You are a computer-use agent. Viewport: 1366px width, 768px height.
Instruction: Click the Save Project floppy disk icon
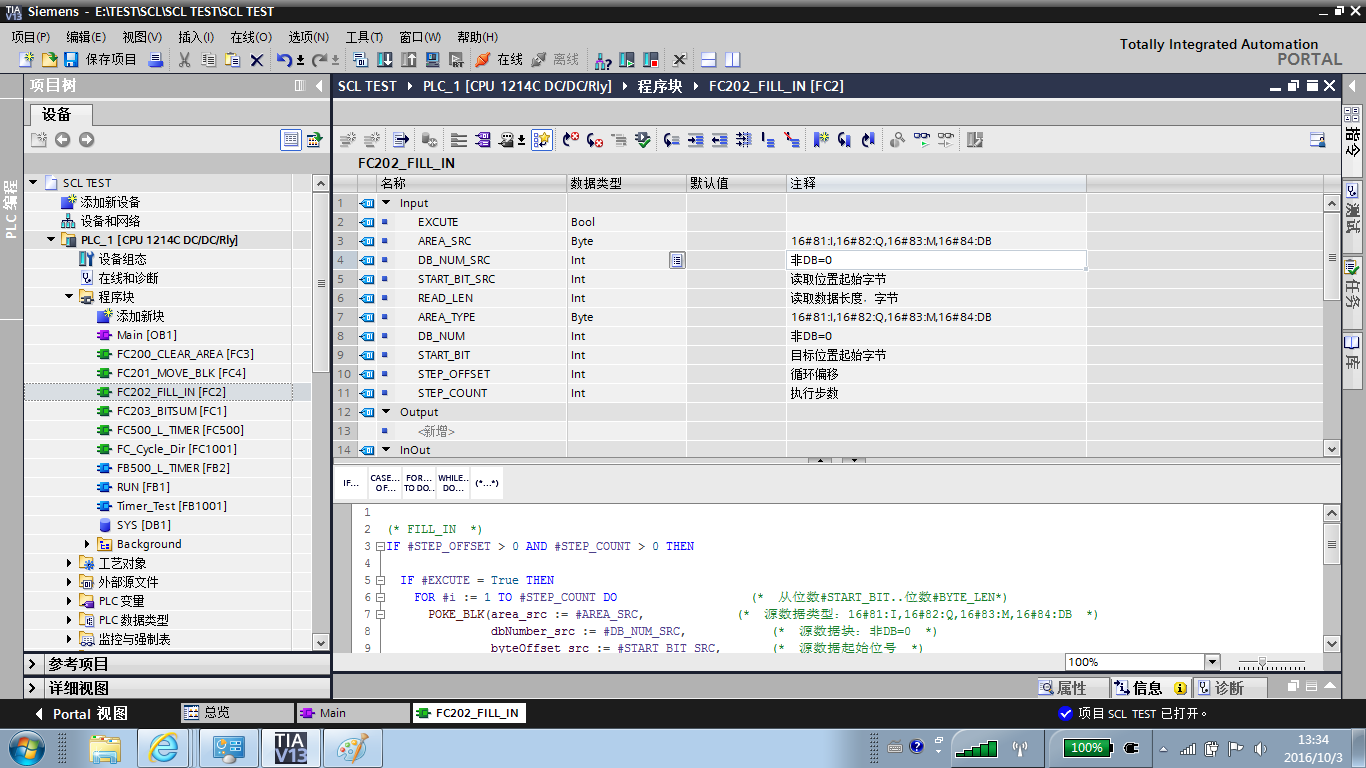pyautogui.click(x=71, y=60)
